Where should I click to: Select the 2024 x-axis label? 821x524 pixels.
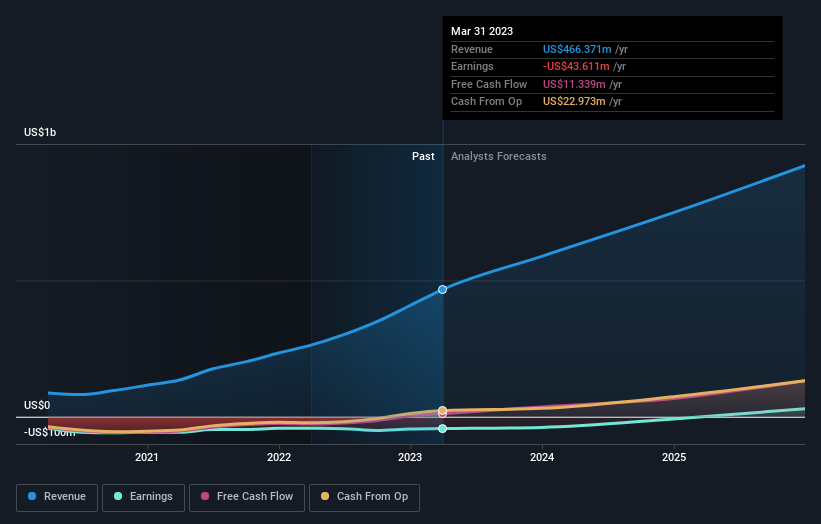[542, 457]
